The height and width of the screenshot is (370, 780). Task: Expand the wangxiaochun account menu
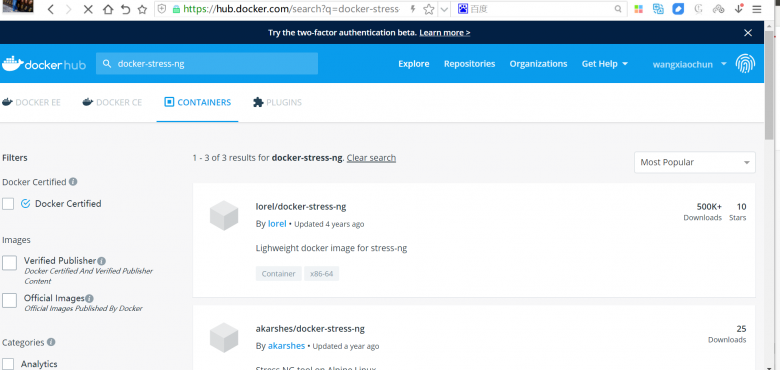pyautogui.click(x=690, y=64)
